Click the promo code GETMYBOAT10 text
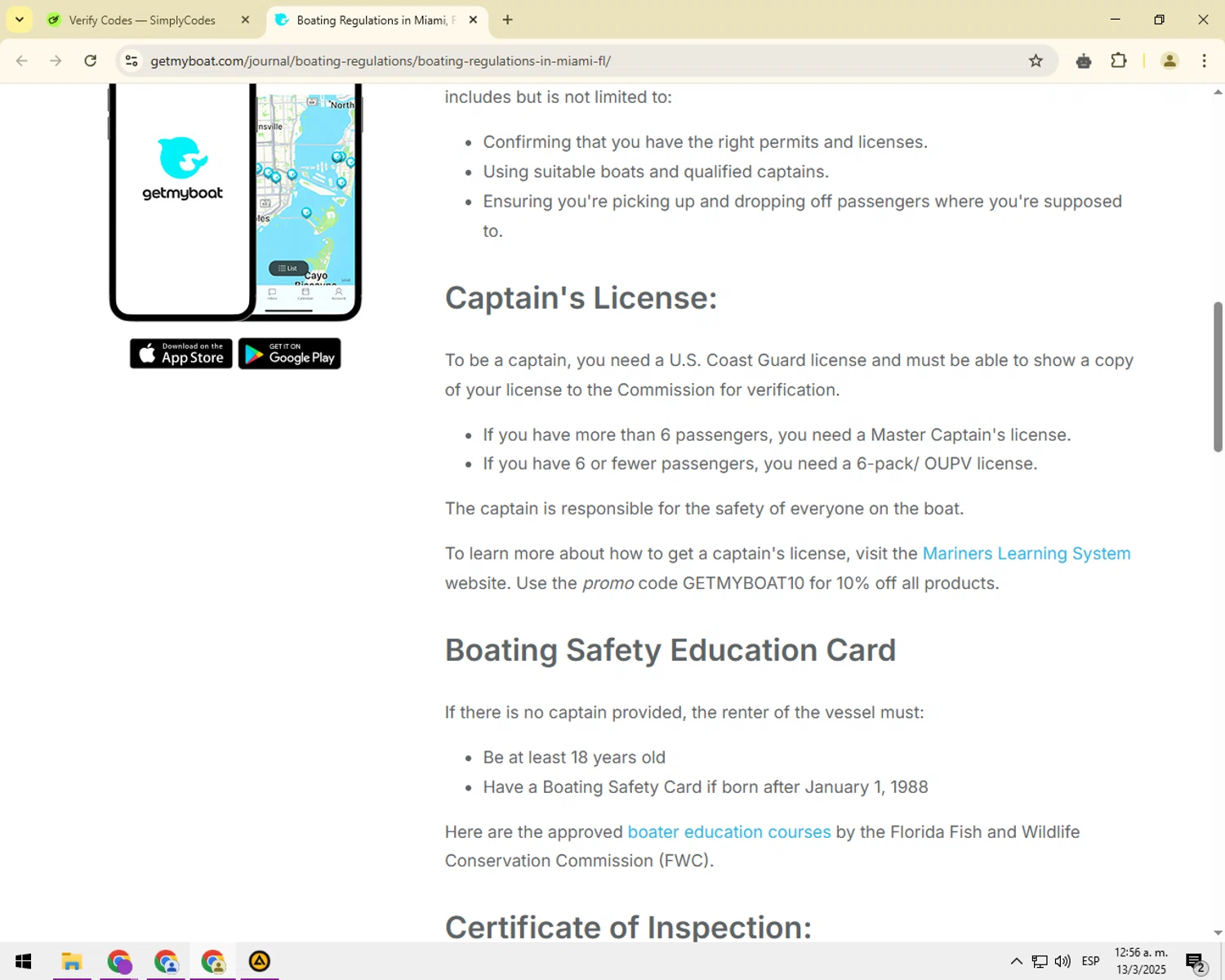Image resolution: width=1225 pixels, height=980 pixels. click(743, 583)
